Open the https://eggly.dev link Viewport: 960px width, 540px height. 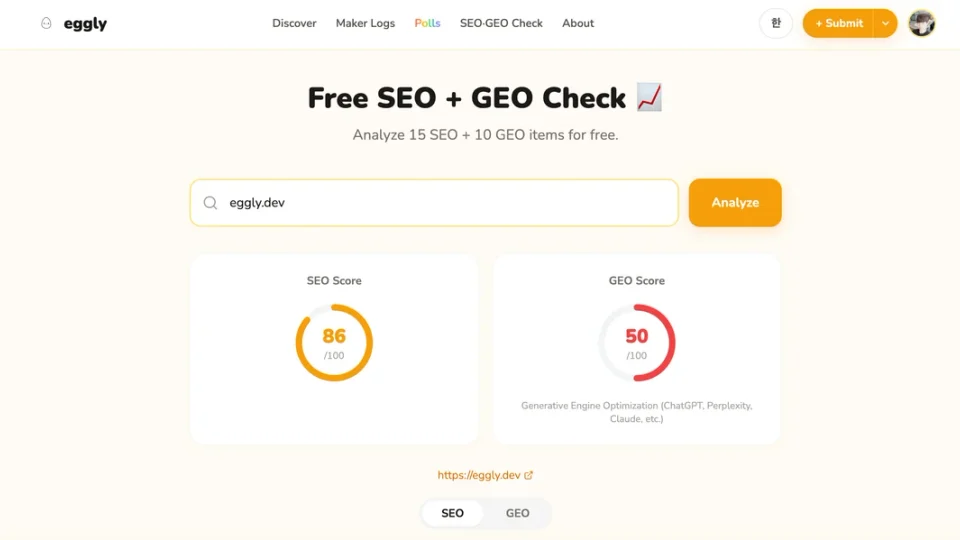coord(479,476)
